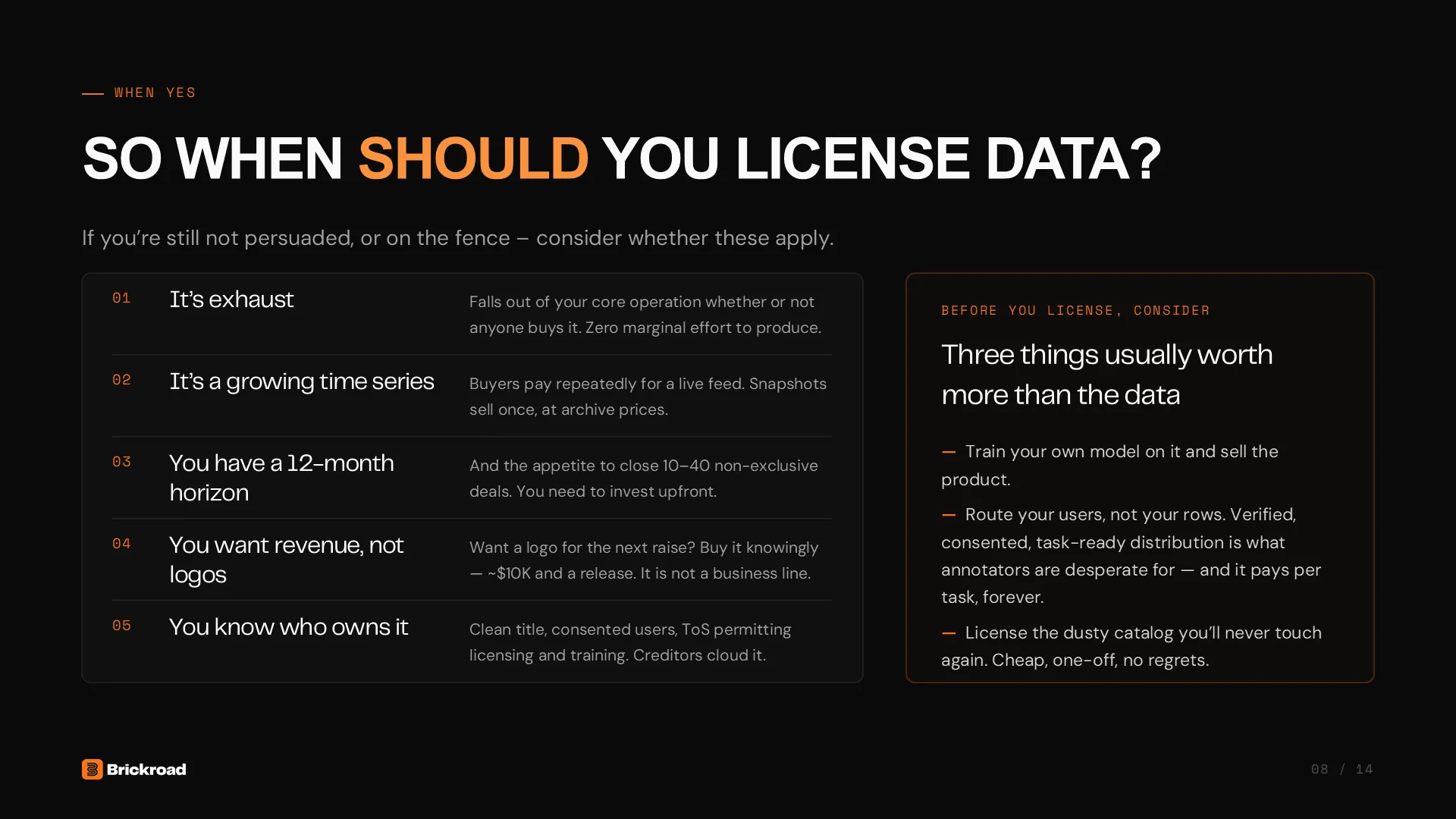Click the description about 10–40 non-exclusive deals
The image size is (1456, 819).
tap(644, 479)
